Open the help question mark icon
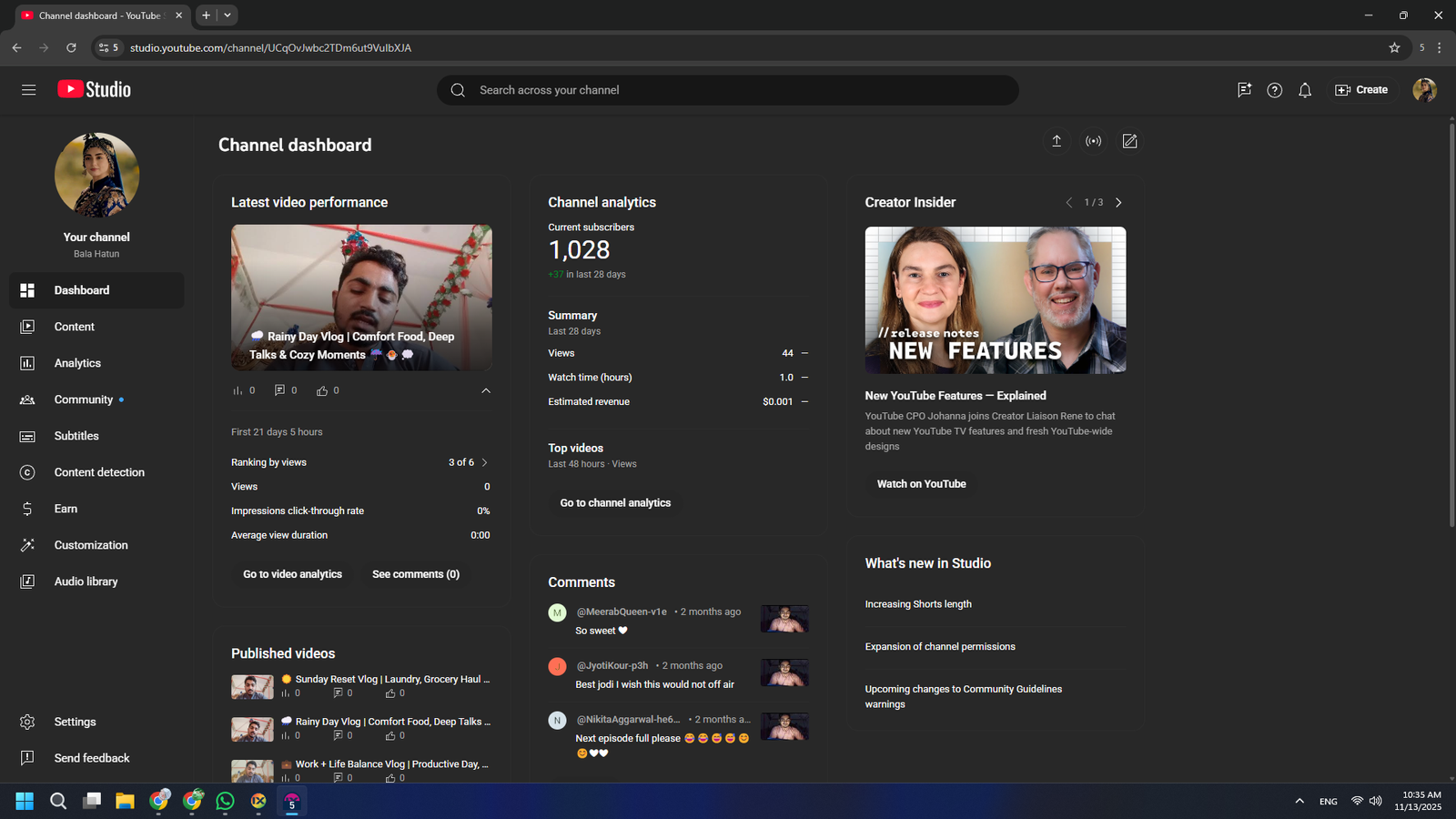Image resolution: width=1456 pixels, height=819 pixels. (1274, 90)
